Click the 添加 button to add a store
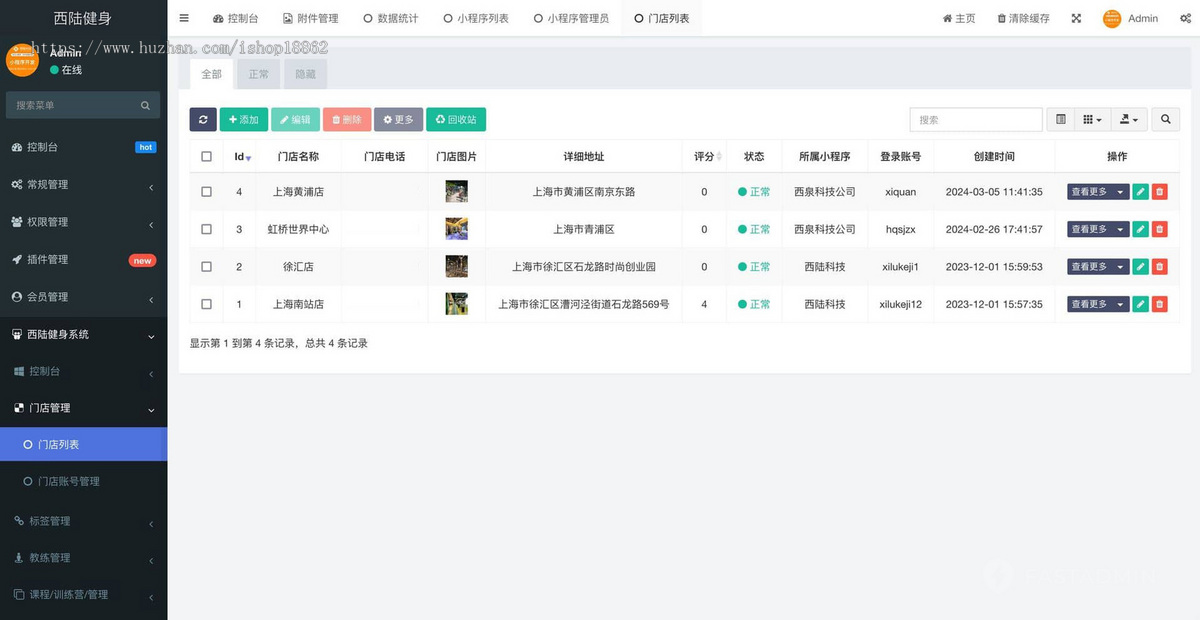The height and width of the screenshot is (620, 1200). tap(244, 119)
